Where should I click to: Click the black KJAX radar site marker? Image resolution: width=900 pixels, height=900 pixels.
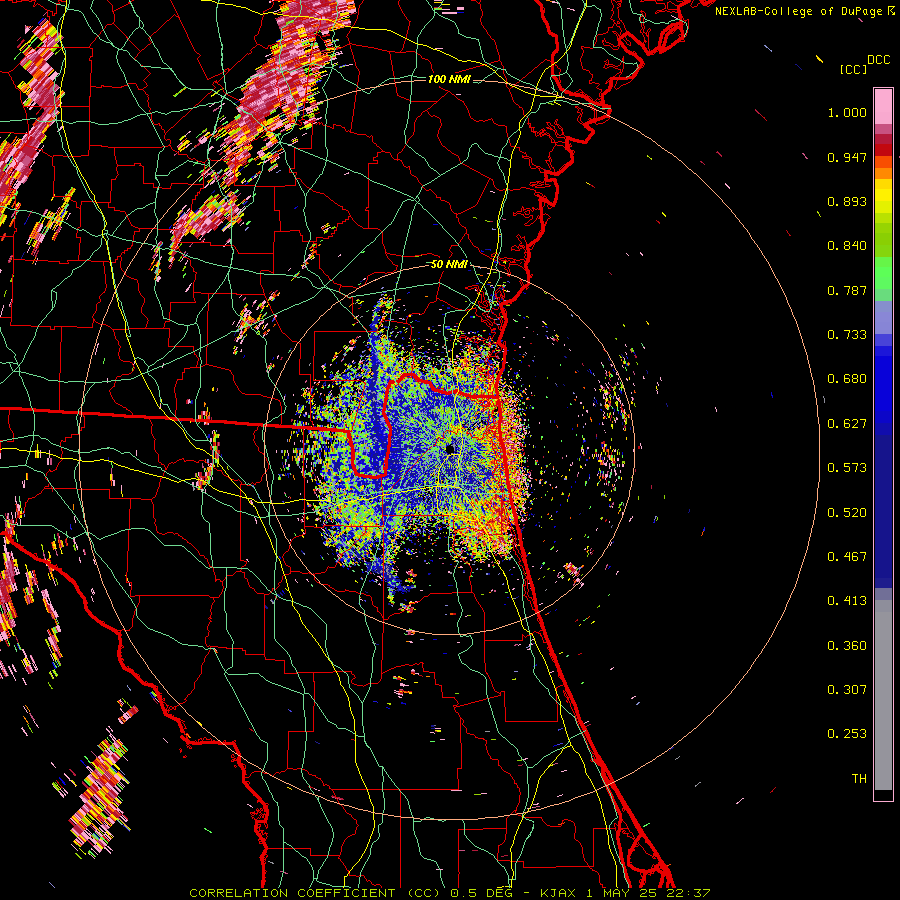(451, 448)
